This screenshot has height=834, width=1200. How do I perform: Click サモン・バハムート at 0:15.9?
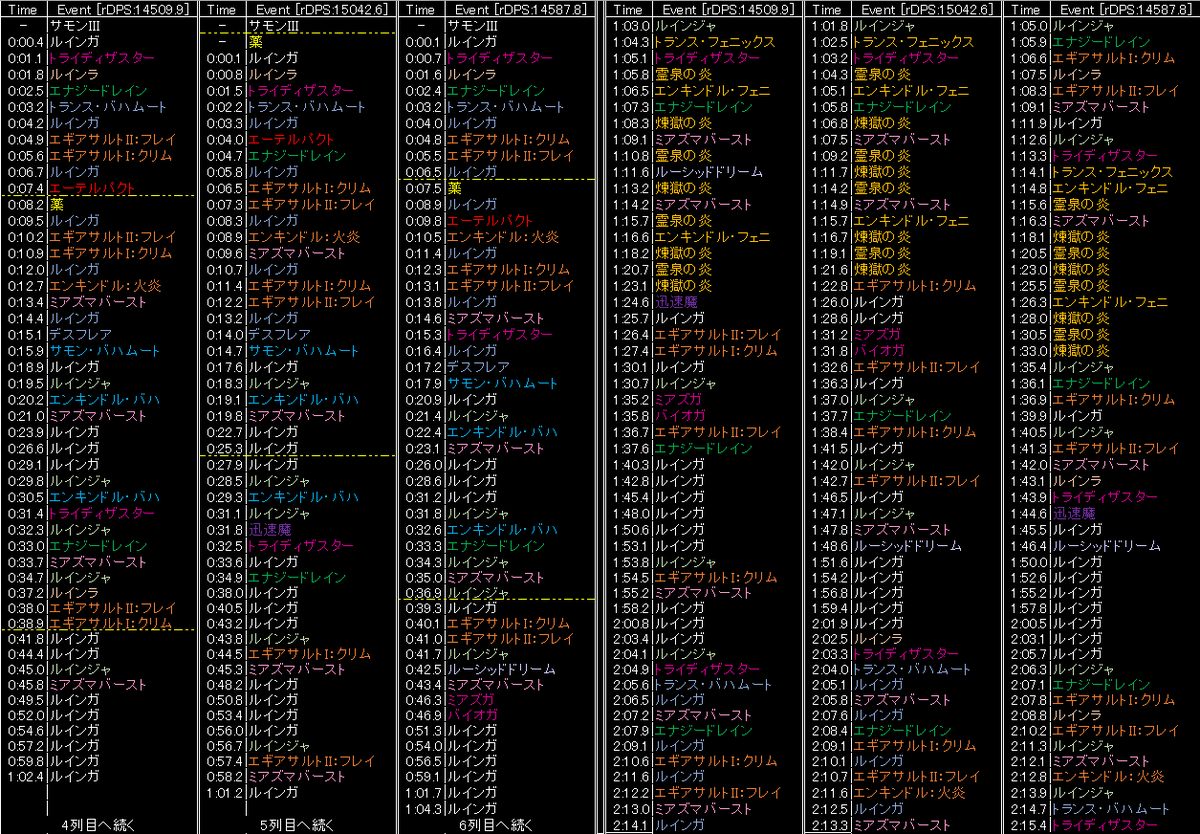click(104, 350)
